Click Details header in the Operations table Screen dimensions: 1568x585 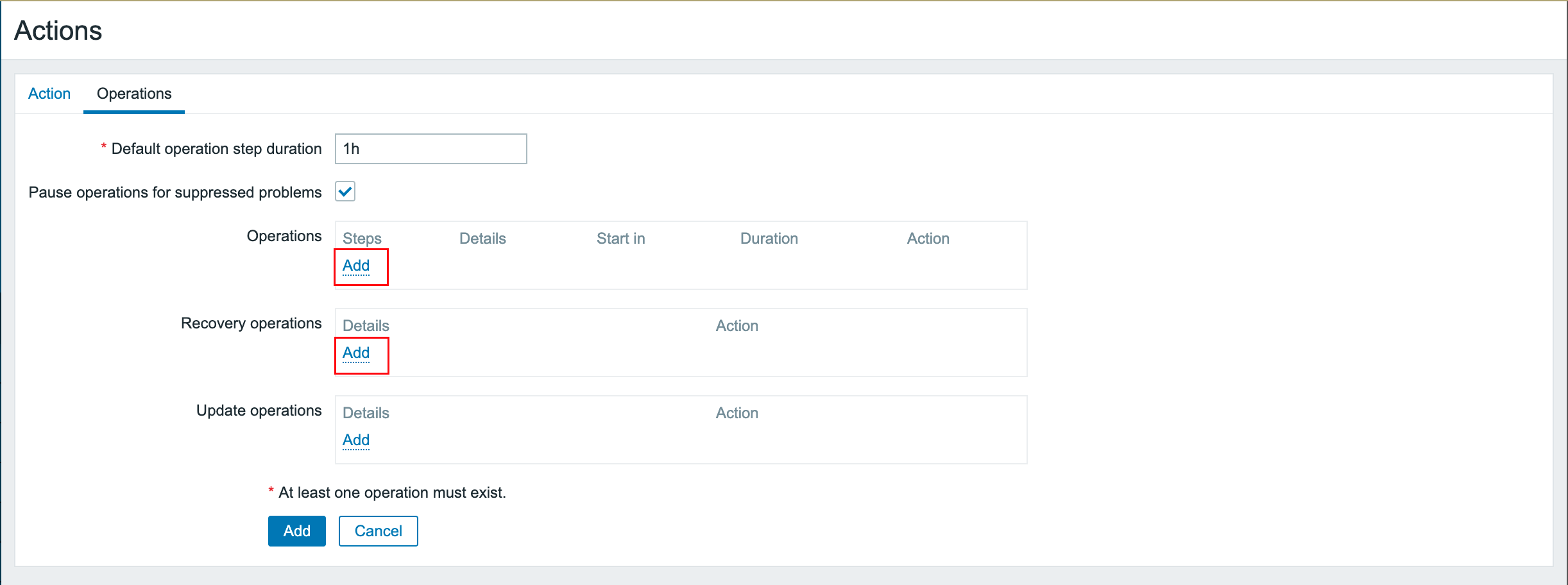point(482,239)
